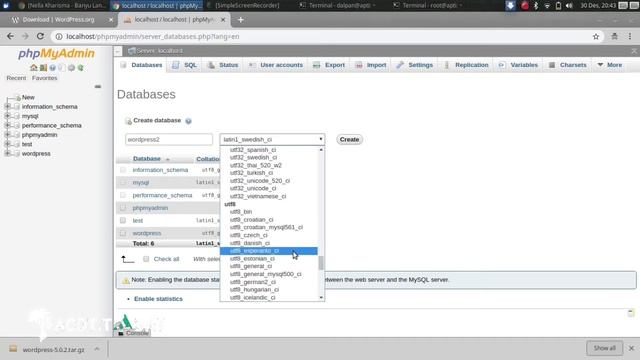Screen dimensions: 640x360
Task: Open the User accounts tab
Action: 276,65
